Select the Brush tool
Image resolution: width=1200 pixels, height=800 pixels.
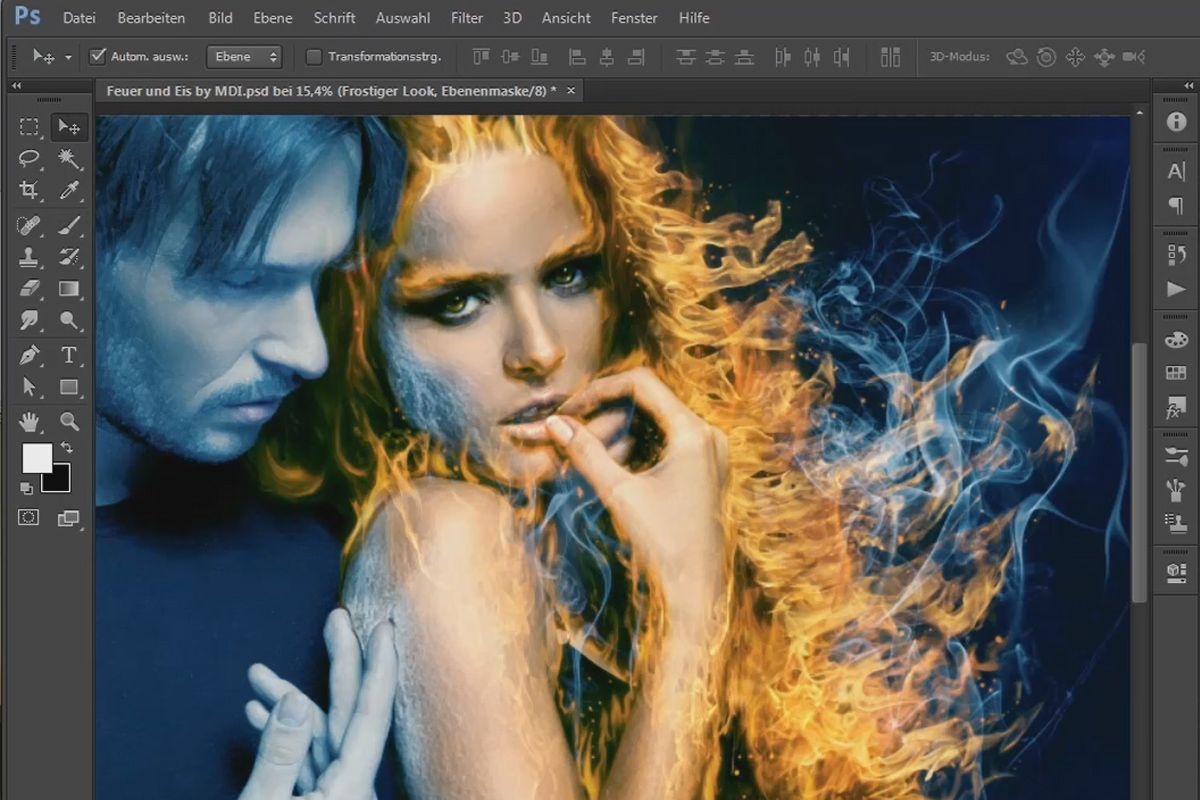coord(69,225)
